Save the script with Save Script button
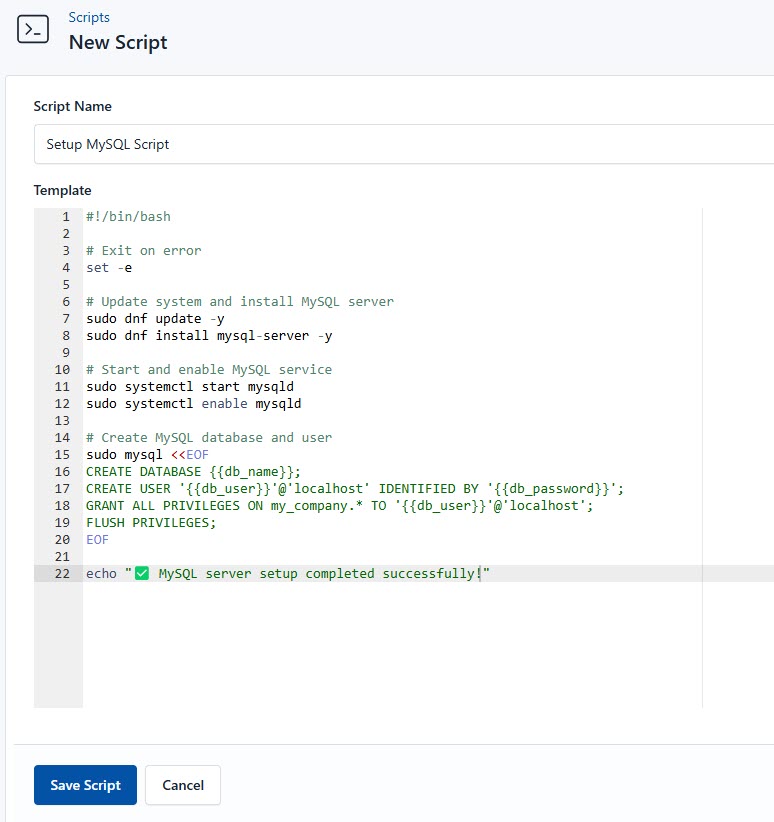 (x=85, y=785)
